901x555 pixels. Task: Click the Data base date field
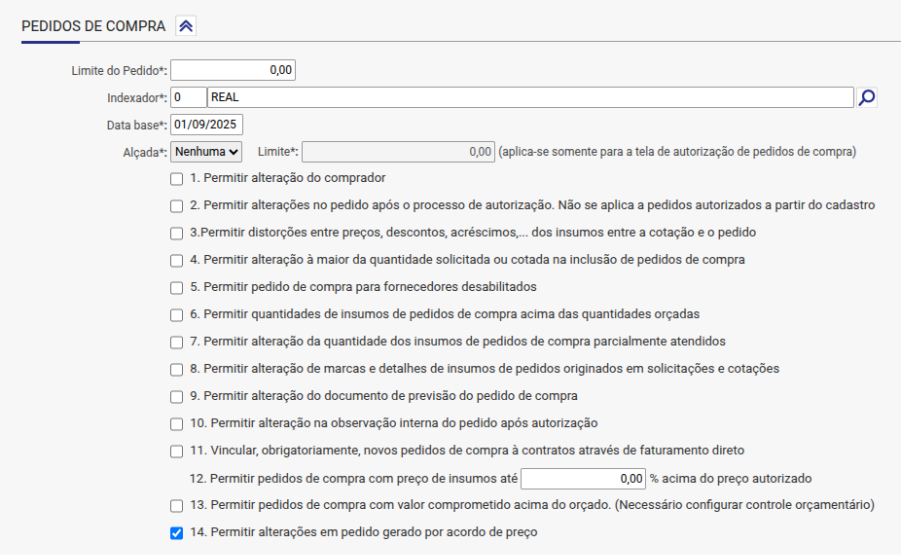[206, 125]
